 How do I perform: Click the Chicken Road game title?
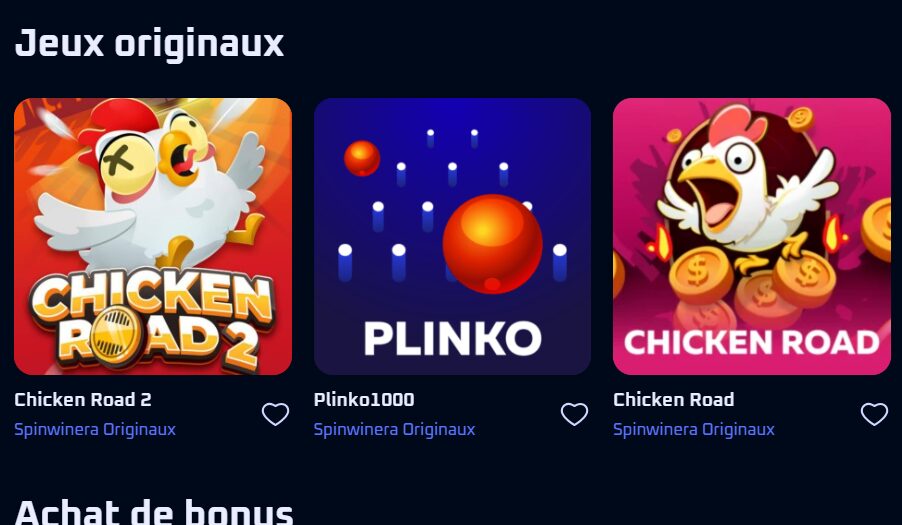(674, 400)
